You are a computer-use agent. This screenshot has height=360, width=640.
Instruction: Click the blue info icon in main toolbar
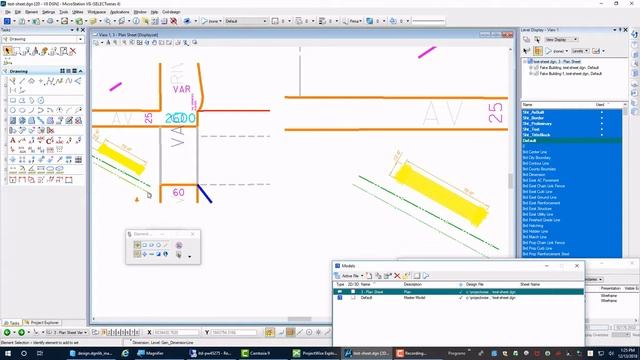pyautogui.click(x=136, y=21)
